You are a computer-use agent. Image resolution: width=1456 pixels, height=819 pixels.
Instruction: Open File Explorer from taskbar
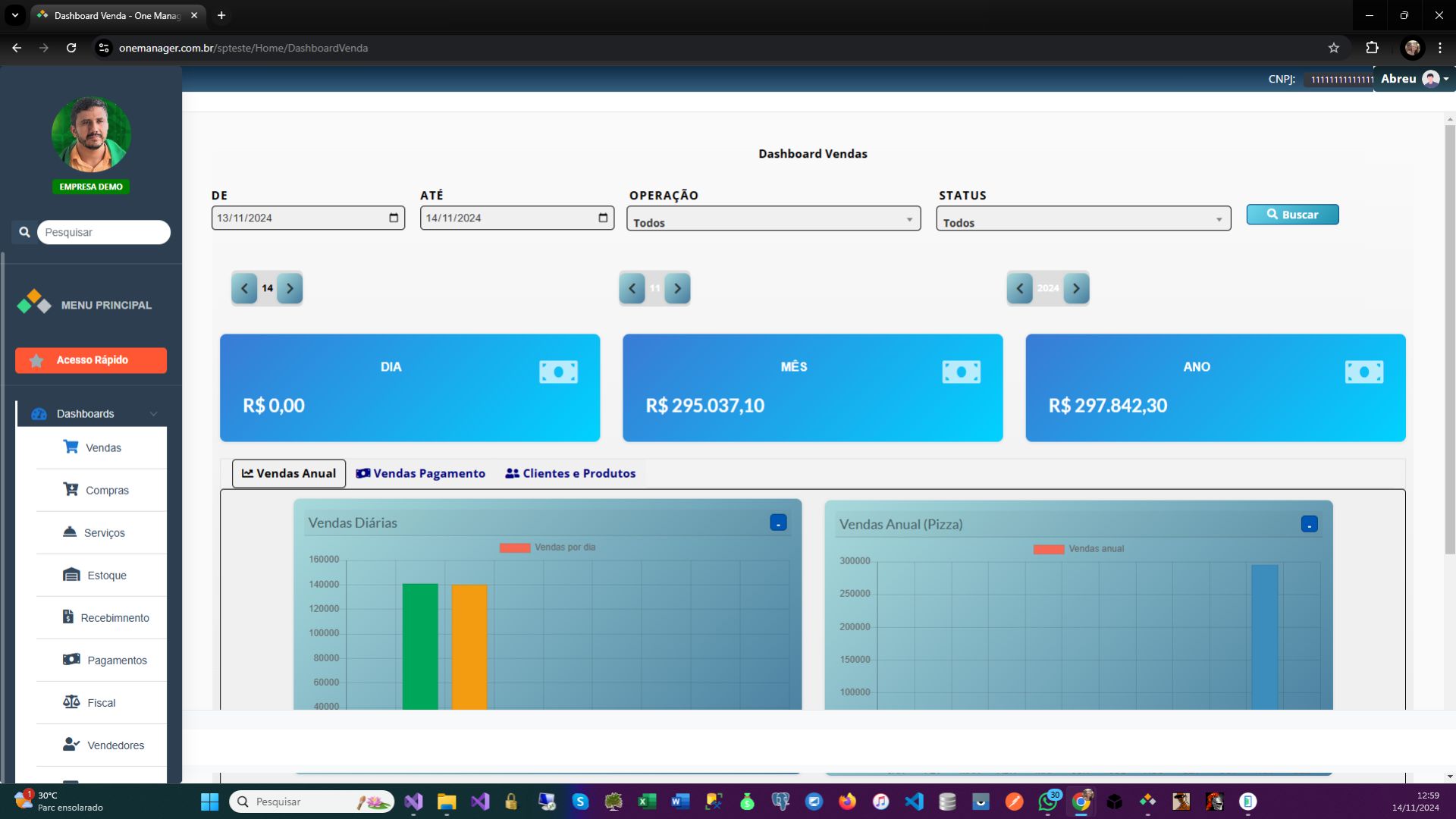[x=447, y=802]
